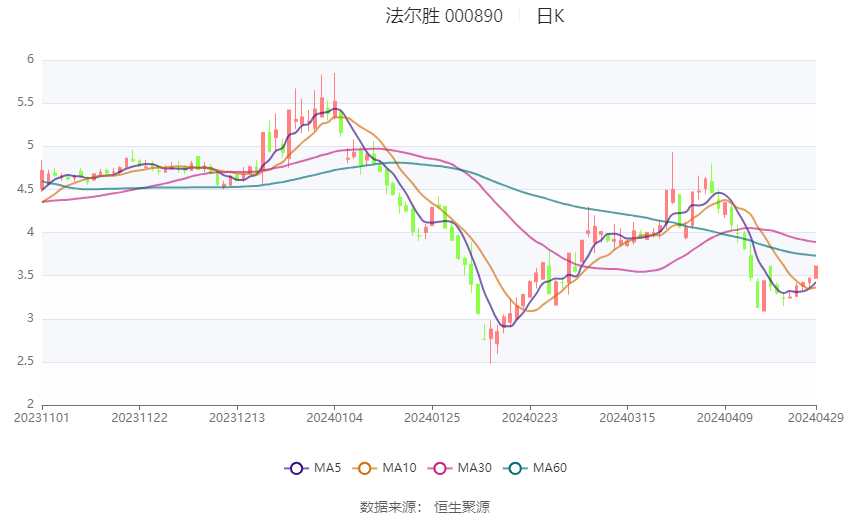Select the x-axis date label 20231213
The image size is (850, 517).
[x=237, y=418]
